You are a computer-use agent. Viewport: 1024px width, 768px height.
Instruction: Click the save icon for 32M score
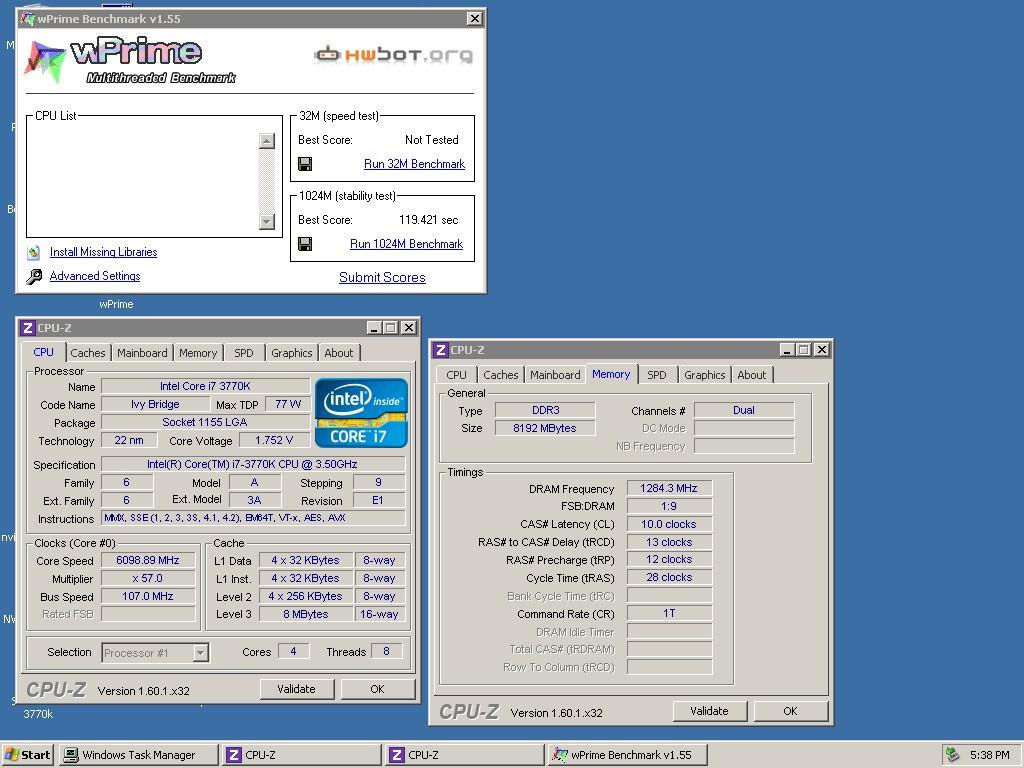click(305, 164)
